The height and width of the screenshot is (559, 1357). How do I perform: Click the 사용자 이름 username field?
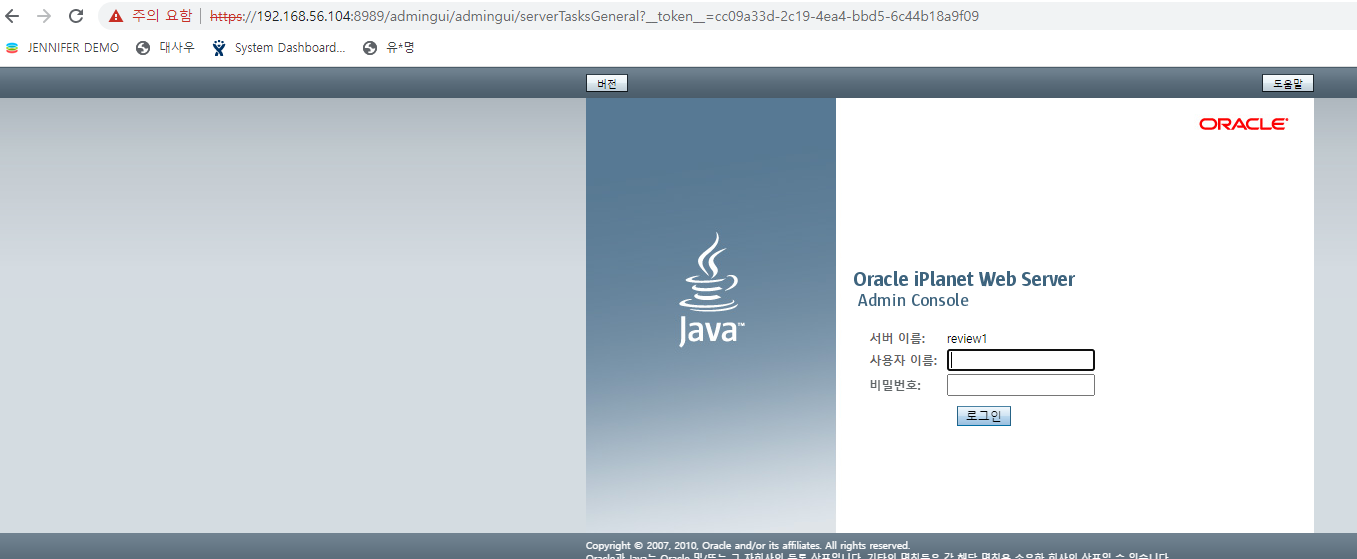[x=1021, y=360]
